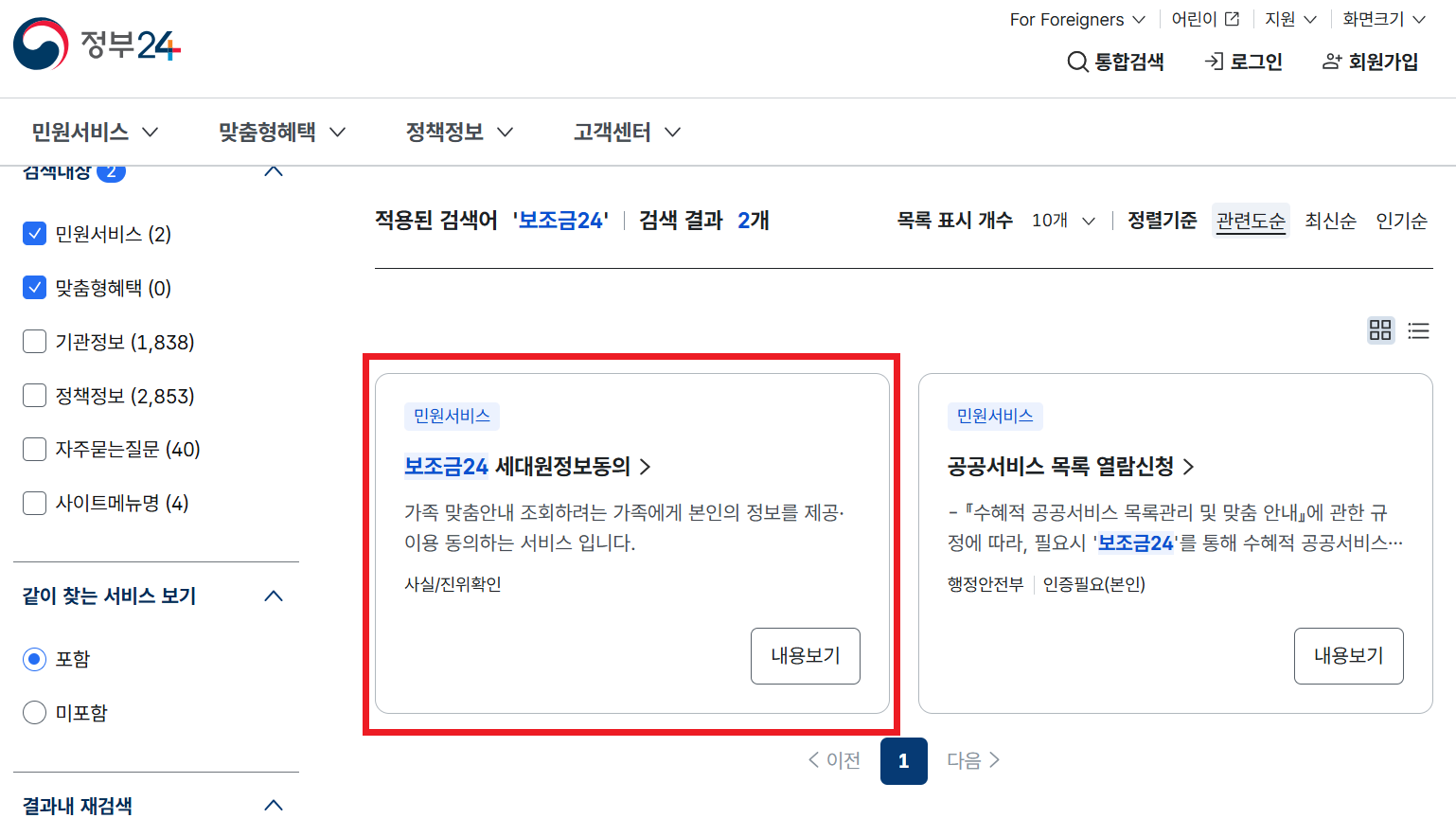
Task: Expand the 고객센터 main menu
Action: pyautogui.click(x=627, y=132)
